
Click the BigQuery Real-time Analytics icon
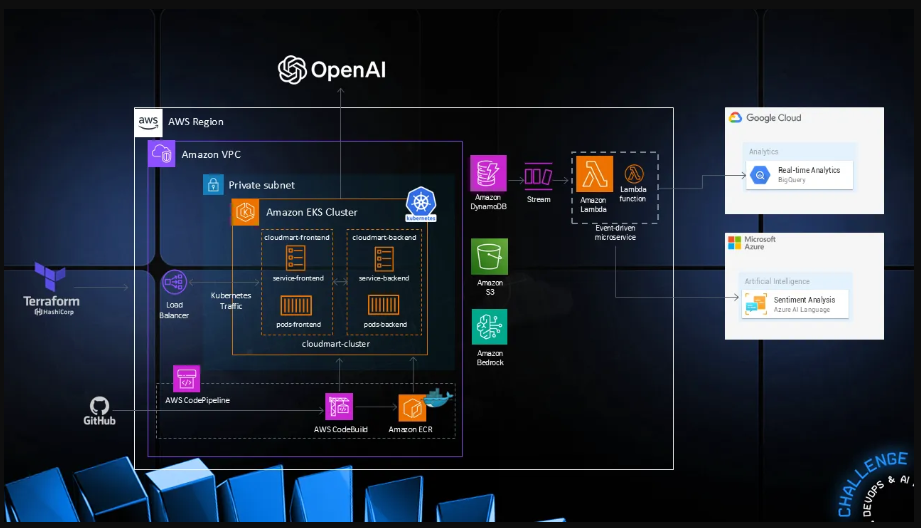coord(760,175)
